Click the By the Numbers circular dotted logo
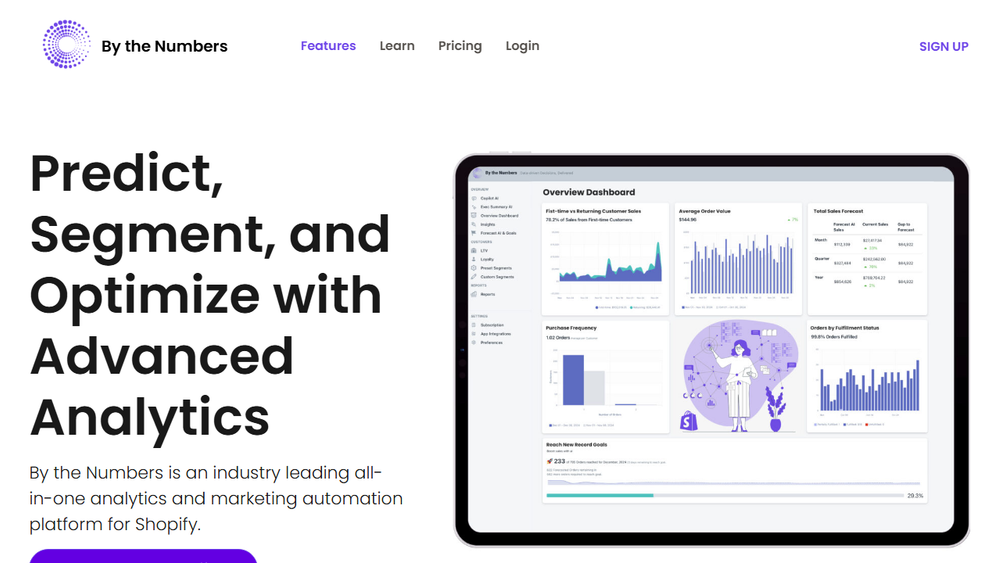The image size is (1000, 563). 66,45
